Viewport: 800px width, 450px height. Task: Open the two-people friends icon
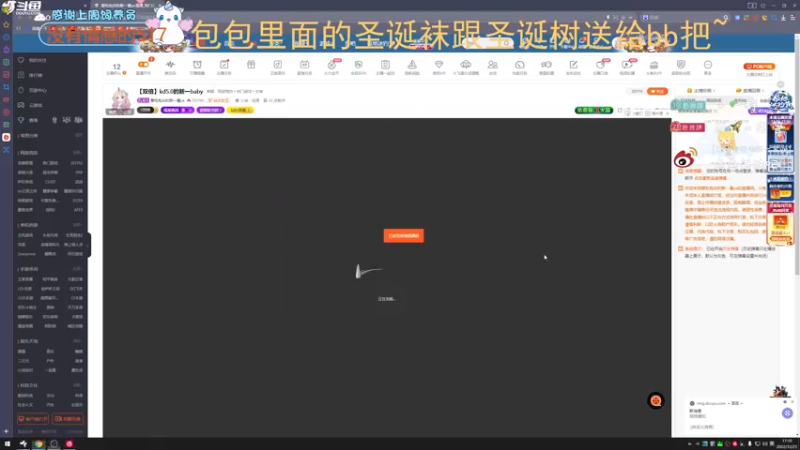point(492,65)
